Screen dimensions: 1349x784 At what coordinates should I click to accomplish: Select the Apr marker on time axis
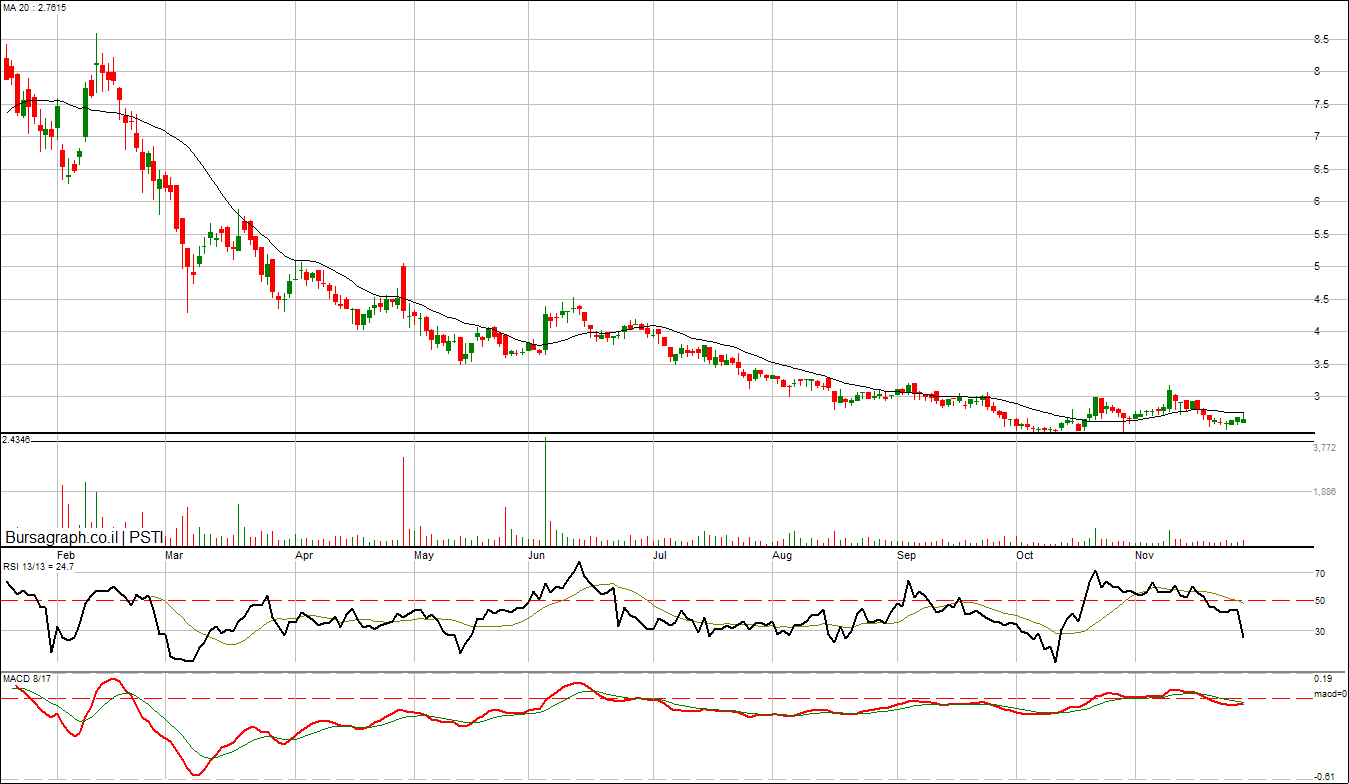point(304,554)
